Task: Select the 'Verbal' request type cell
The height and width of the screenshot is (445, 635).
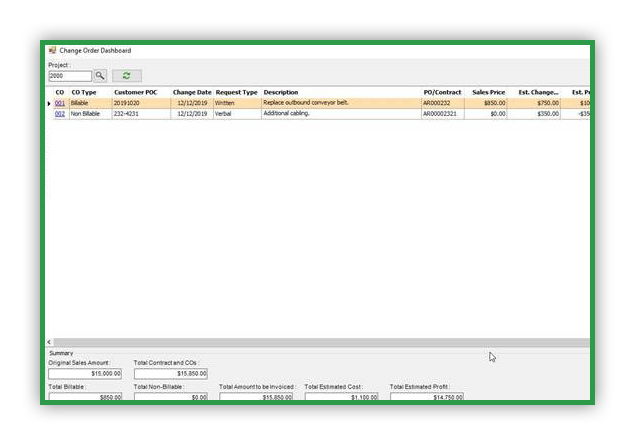Action: click(237, 114)
